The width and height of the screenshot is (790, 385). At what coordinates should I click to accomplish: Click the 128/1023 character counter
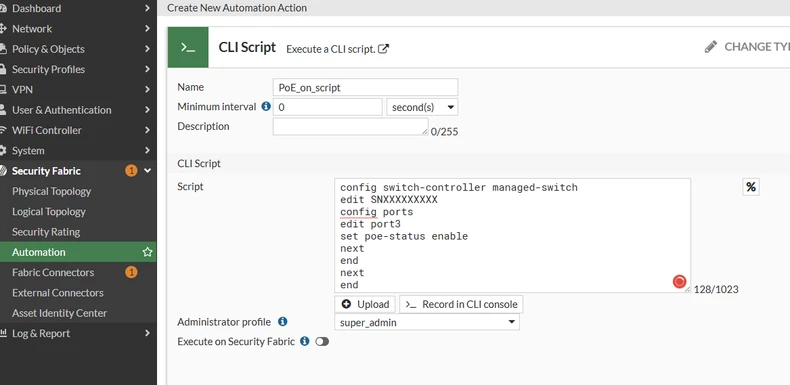coord(716,289)
